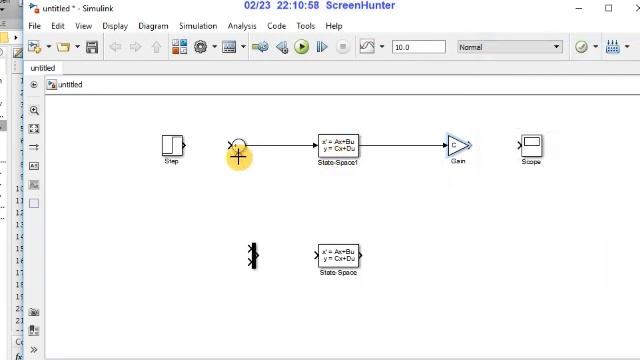Screen dimensions: 640x360
Task: Open the Model Explorer icon
Action: coord(229,47)
